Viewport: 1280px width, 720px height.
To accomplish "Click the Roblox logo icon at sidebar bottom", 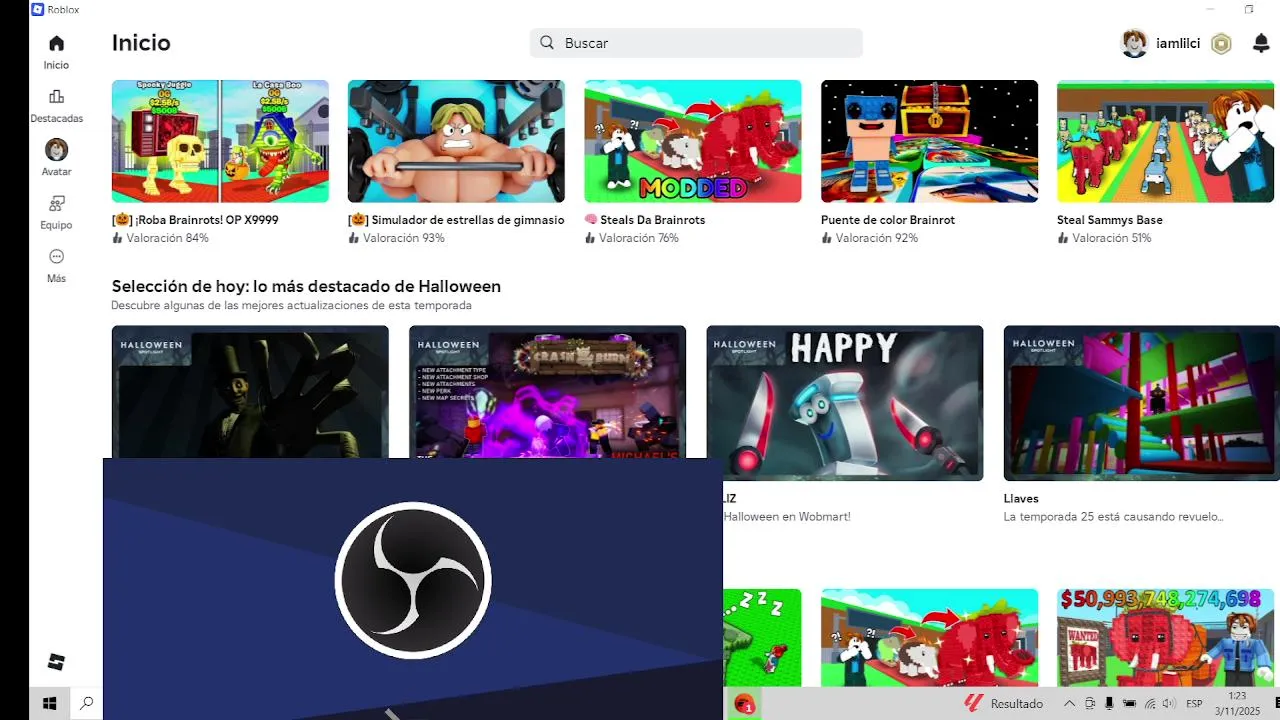I will tap(56, 662).
